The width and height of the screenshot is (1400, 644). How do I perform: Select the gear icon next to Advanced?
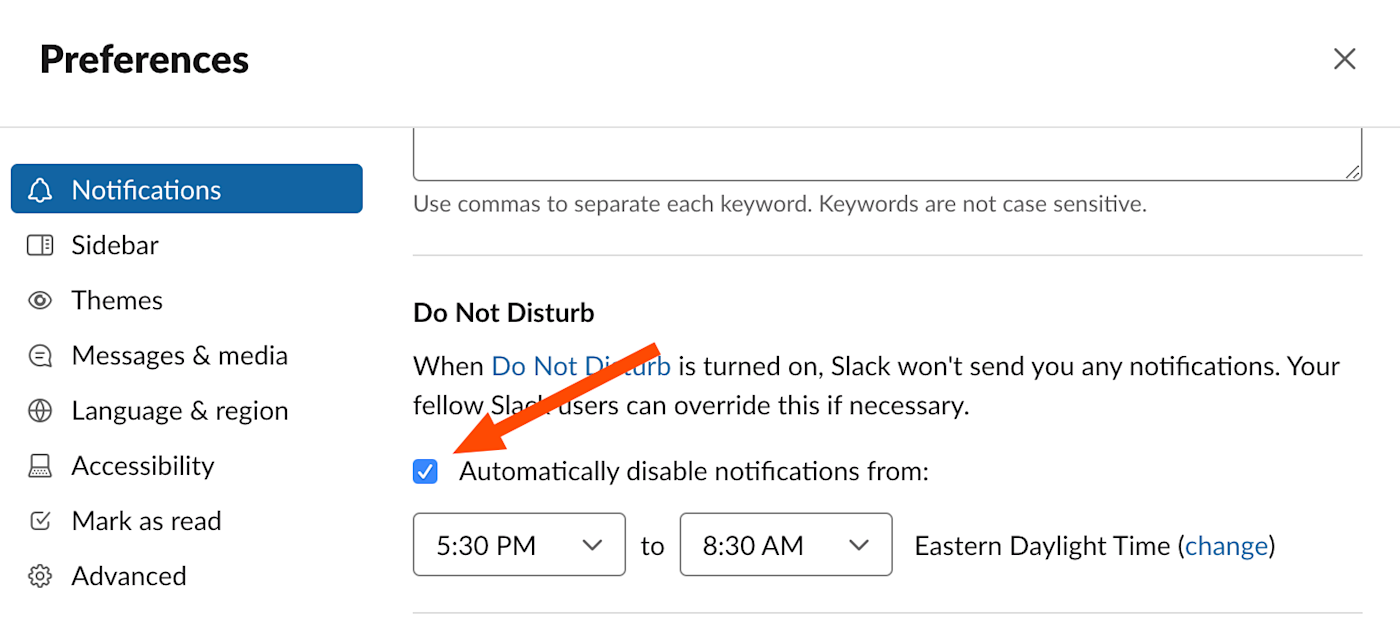40,574
